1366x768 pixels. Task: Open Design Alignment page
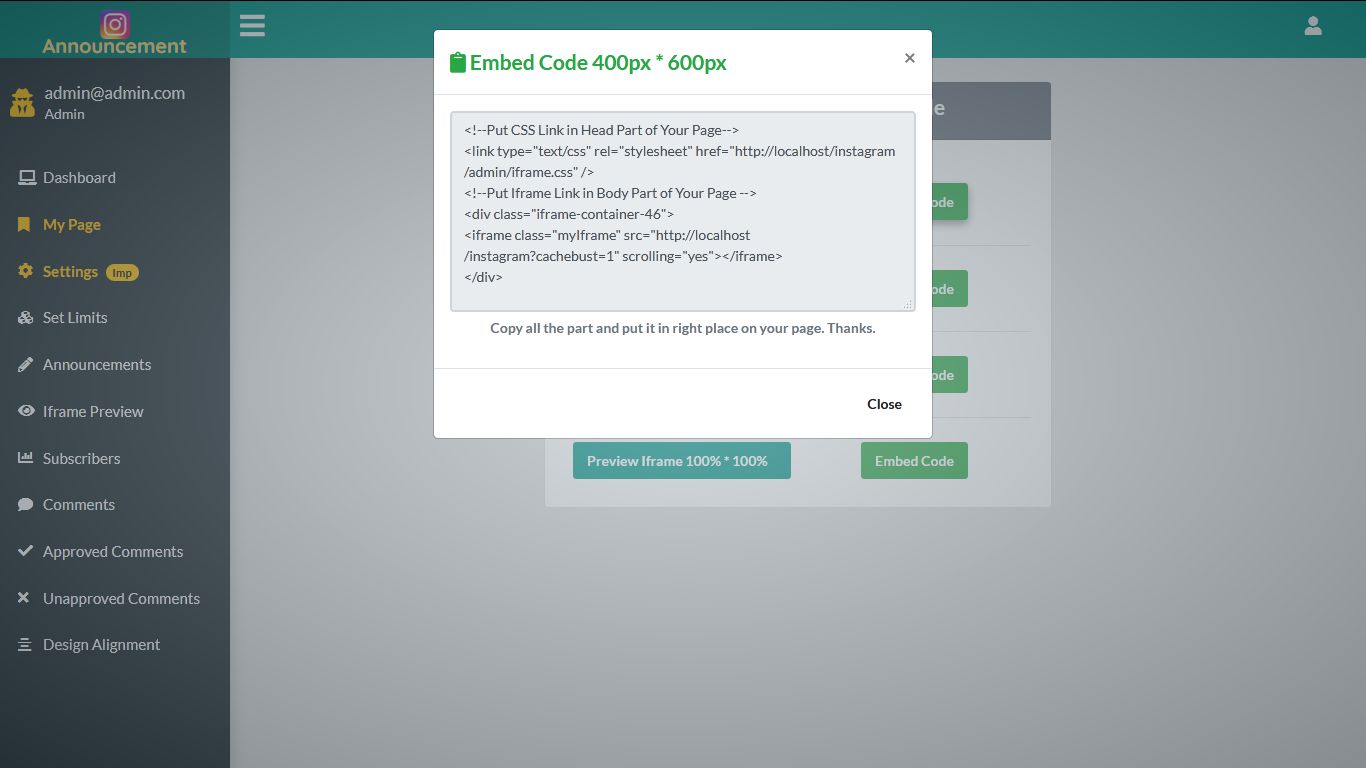click(101, 644)
